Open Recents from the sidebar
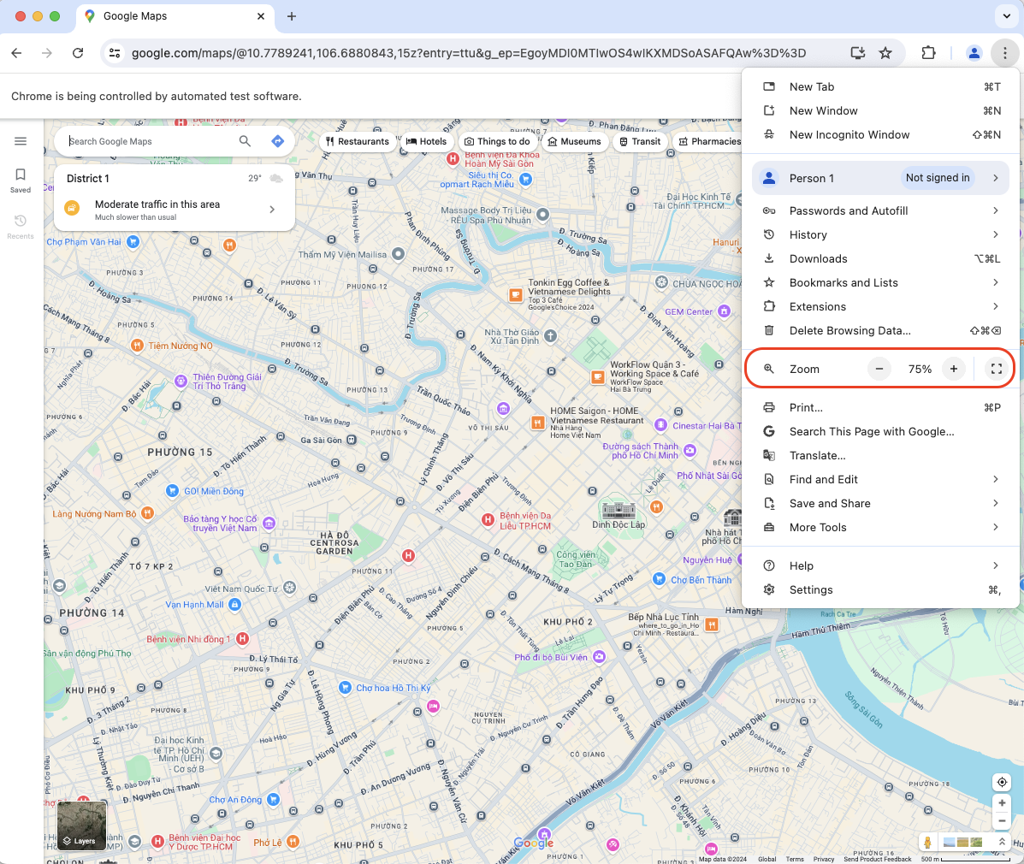The image size is (1024, 864). pyautogui.click(x=20, y=222)
